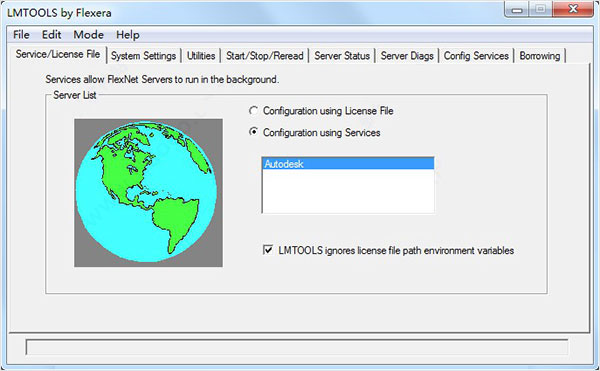Open the Mode menu
Viewport: 600px width, 371px height.
coord(88,35)
